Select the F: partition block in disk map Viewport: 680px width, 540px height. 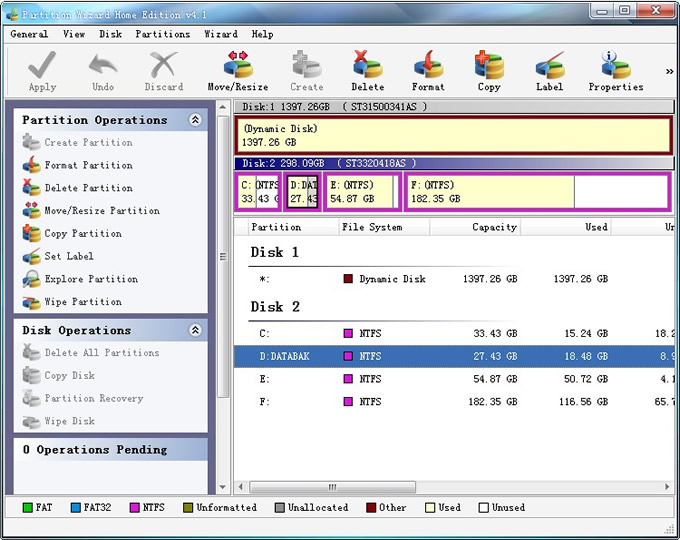pyautogui.click(x=538, y=192)
